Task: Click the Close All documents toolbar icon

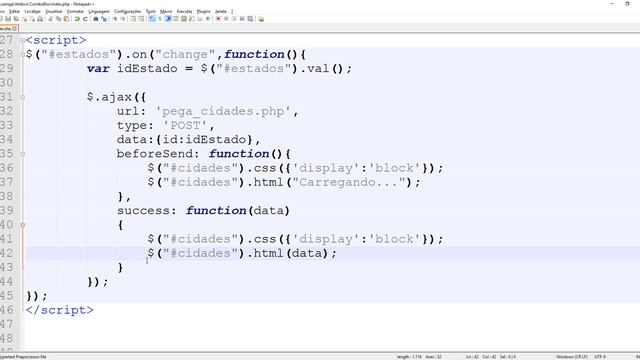Action: 33,19
